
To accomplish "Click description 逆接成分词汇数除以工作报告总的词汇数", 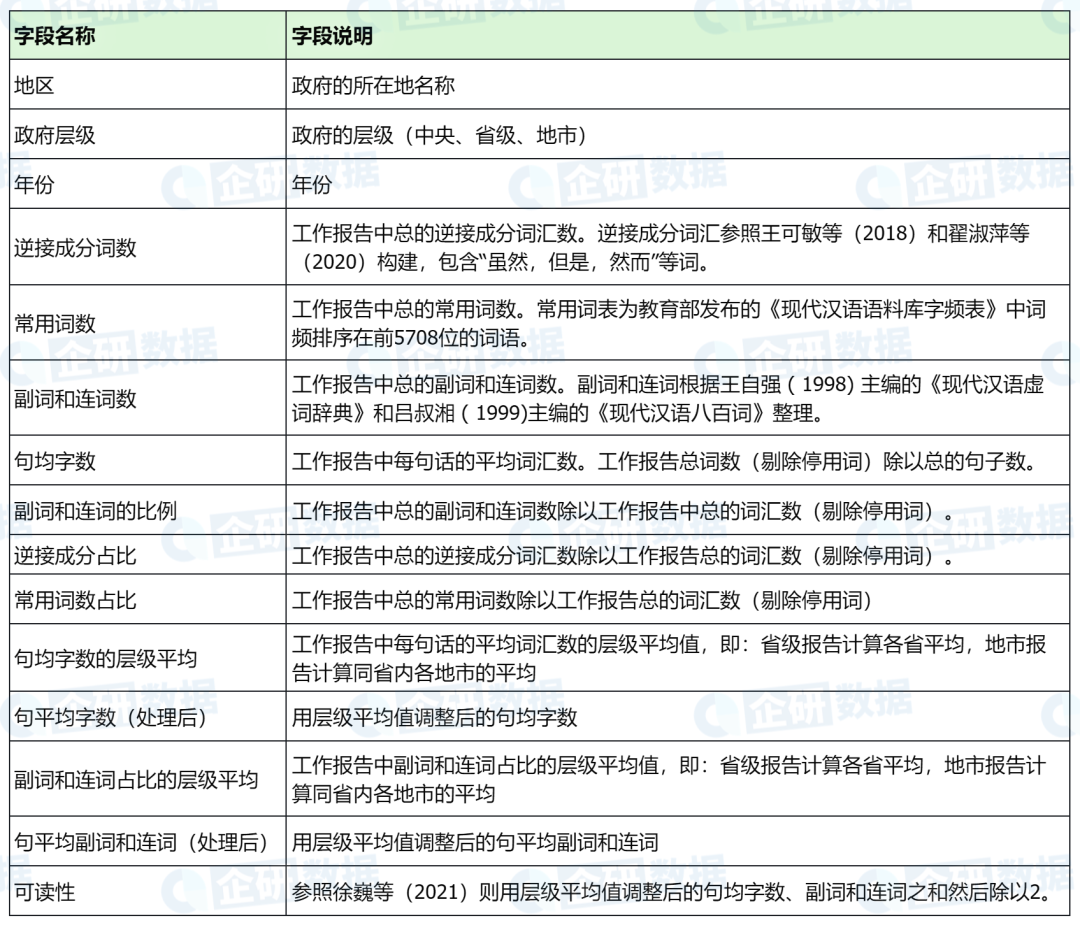I will (x=678, y=555).
